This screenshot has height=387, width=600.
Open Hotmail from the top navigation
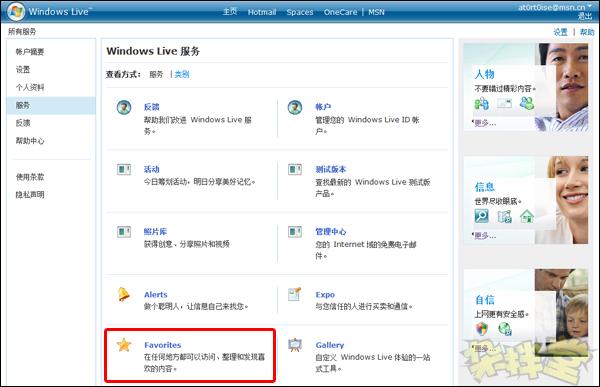262,12
